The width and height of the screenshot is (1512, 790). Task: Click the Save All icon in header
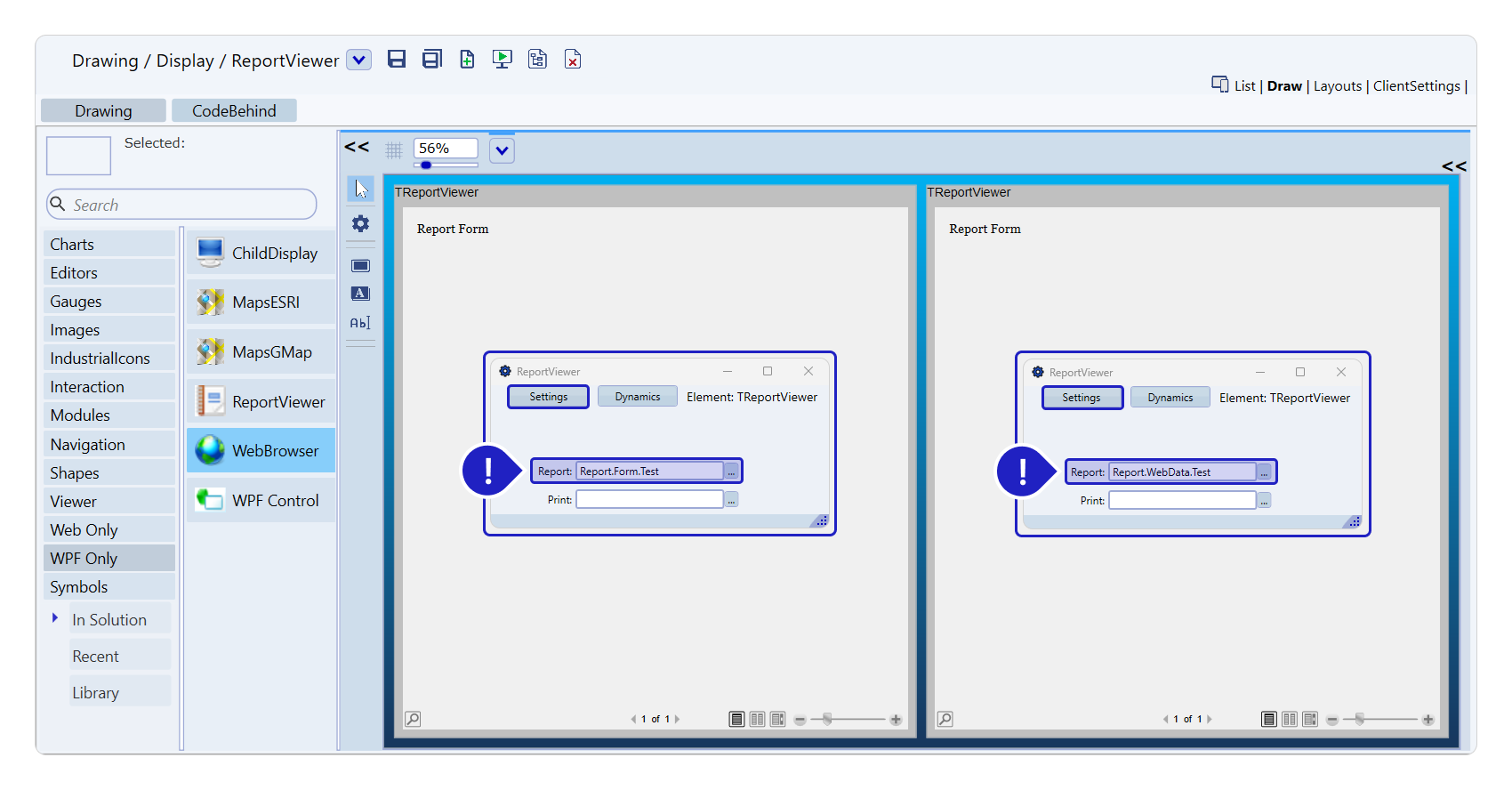click(x=432, y=60)
